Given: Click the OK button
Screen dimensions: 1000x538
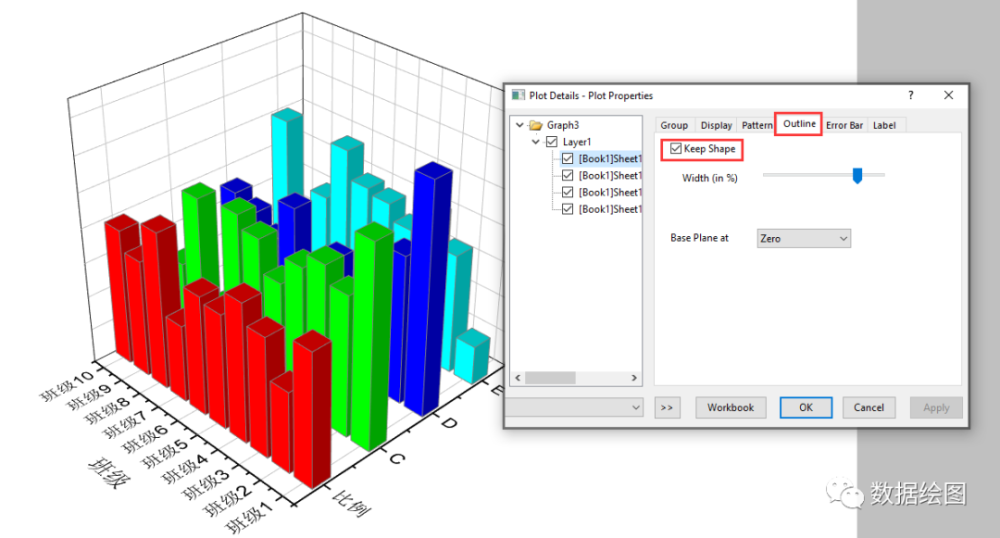Looking at the screenshot, I should click(x=806, y=407).
